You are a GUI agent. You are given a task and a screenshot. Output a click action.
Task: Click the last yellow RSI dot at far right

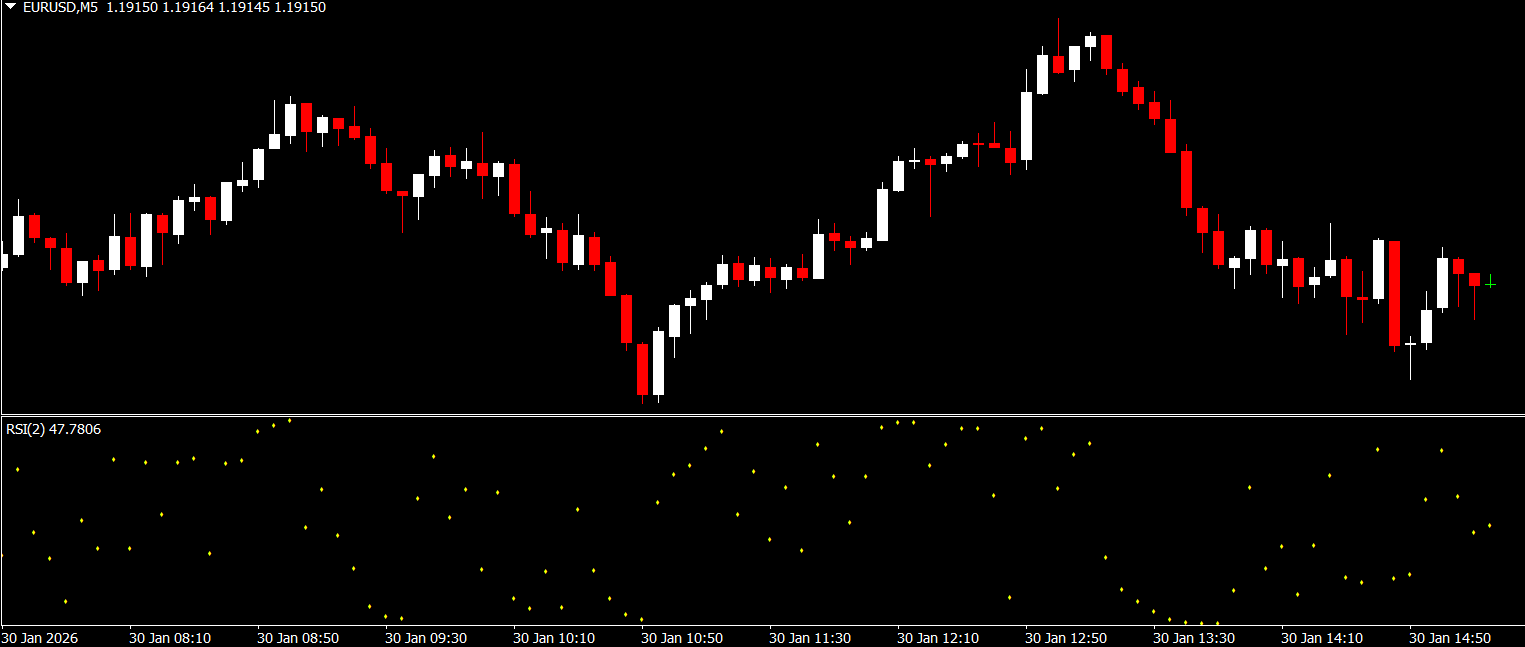(x=1490, y=525)
